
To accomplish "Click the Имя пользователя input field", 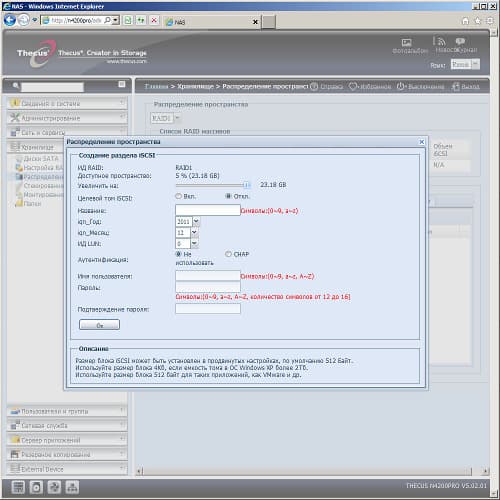I will pyautogui.click(x=208, y=276).
